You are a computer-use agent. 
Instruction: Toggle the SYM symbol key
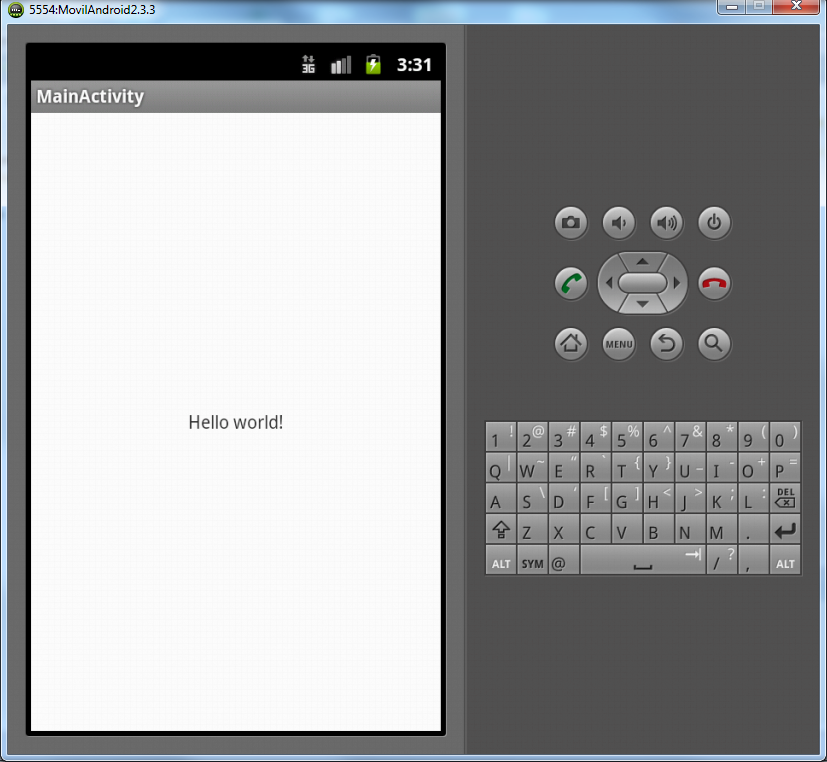[x=531, y=561]
